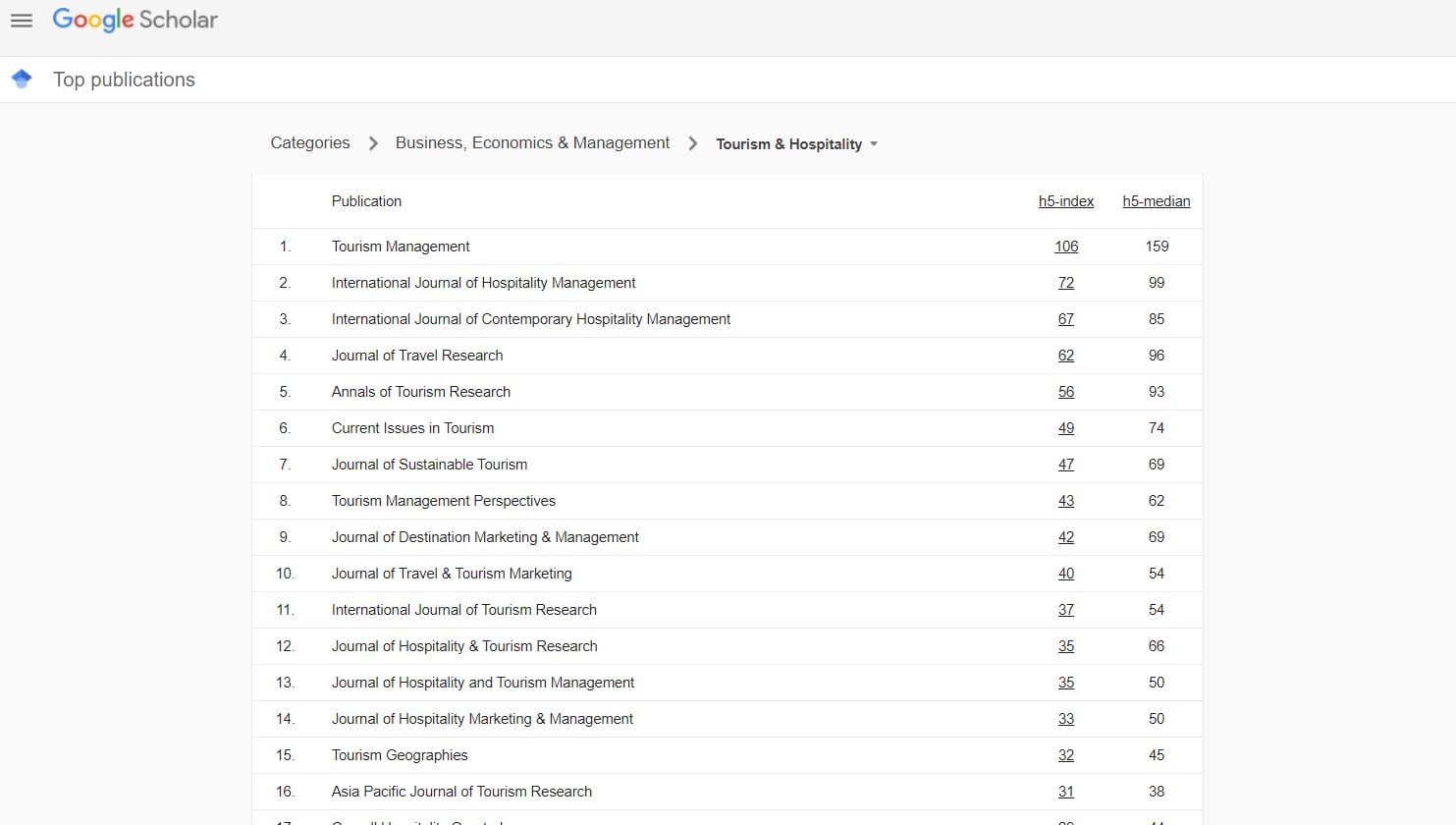Open h5-index 35 for Hospitality and Tourism Management
The height and width of the screenshot is (825, 1456).
pos(1066,683)
